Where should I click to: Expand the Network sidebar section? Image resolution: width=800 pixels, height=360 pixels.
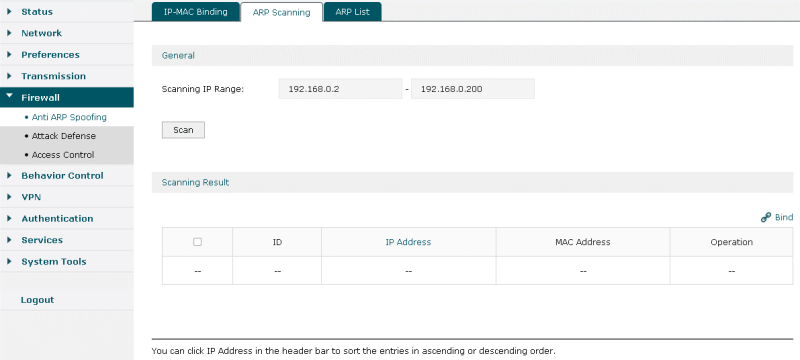67,33
